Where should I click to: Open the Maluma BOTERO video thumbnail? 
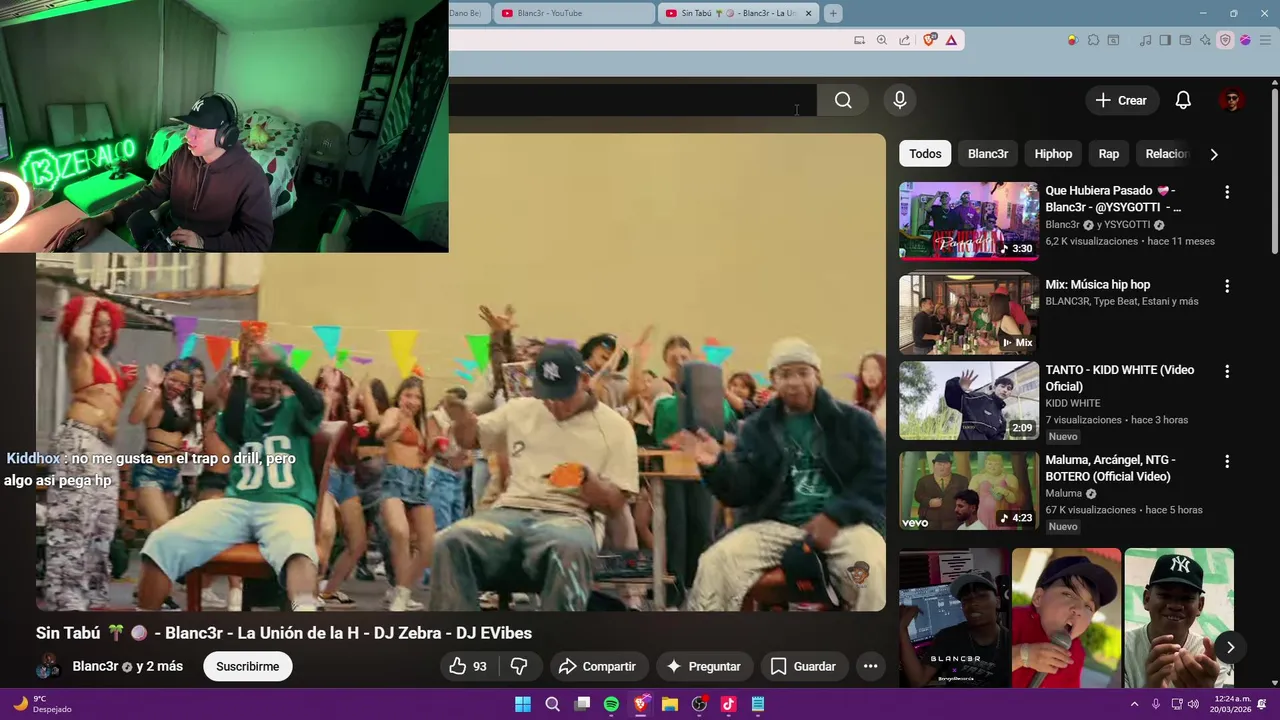[x=969, y=491]
